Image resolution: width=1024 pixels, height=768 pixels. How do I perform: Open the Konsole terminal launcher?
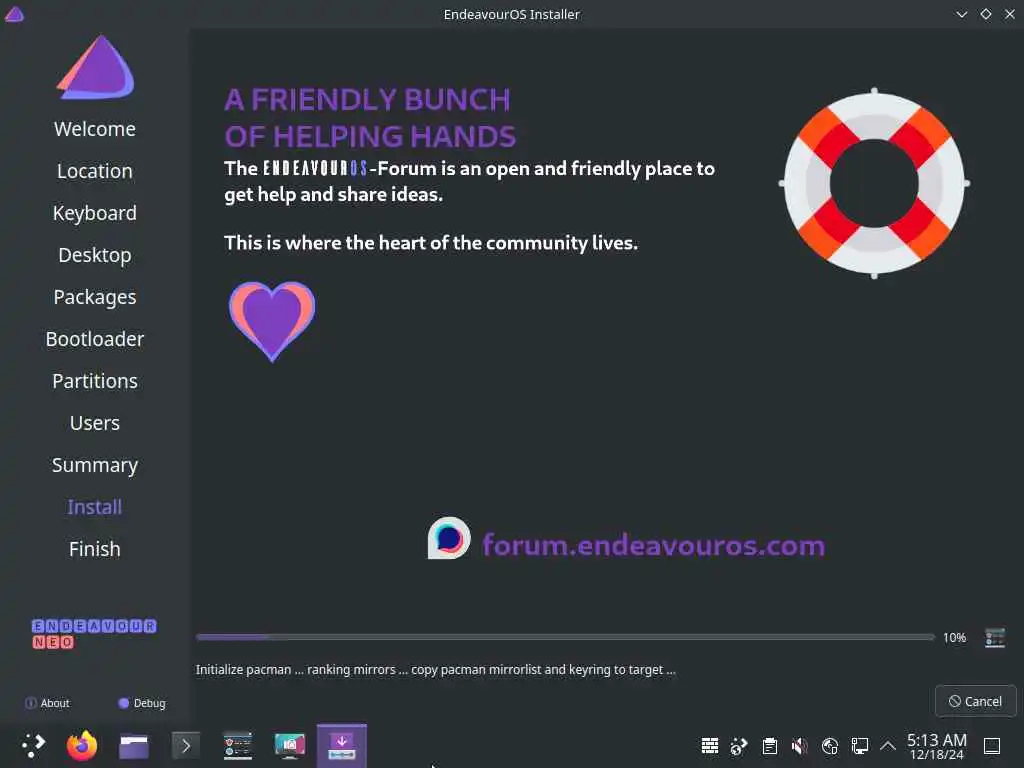click(x=185, y=745)
